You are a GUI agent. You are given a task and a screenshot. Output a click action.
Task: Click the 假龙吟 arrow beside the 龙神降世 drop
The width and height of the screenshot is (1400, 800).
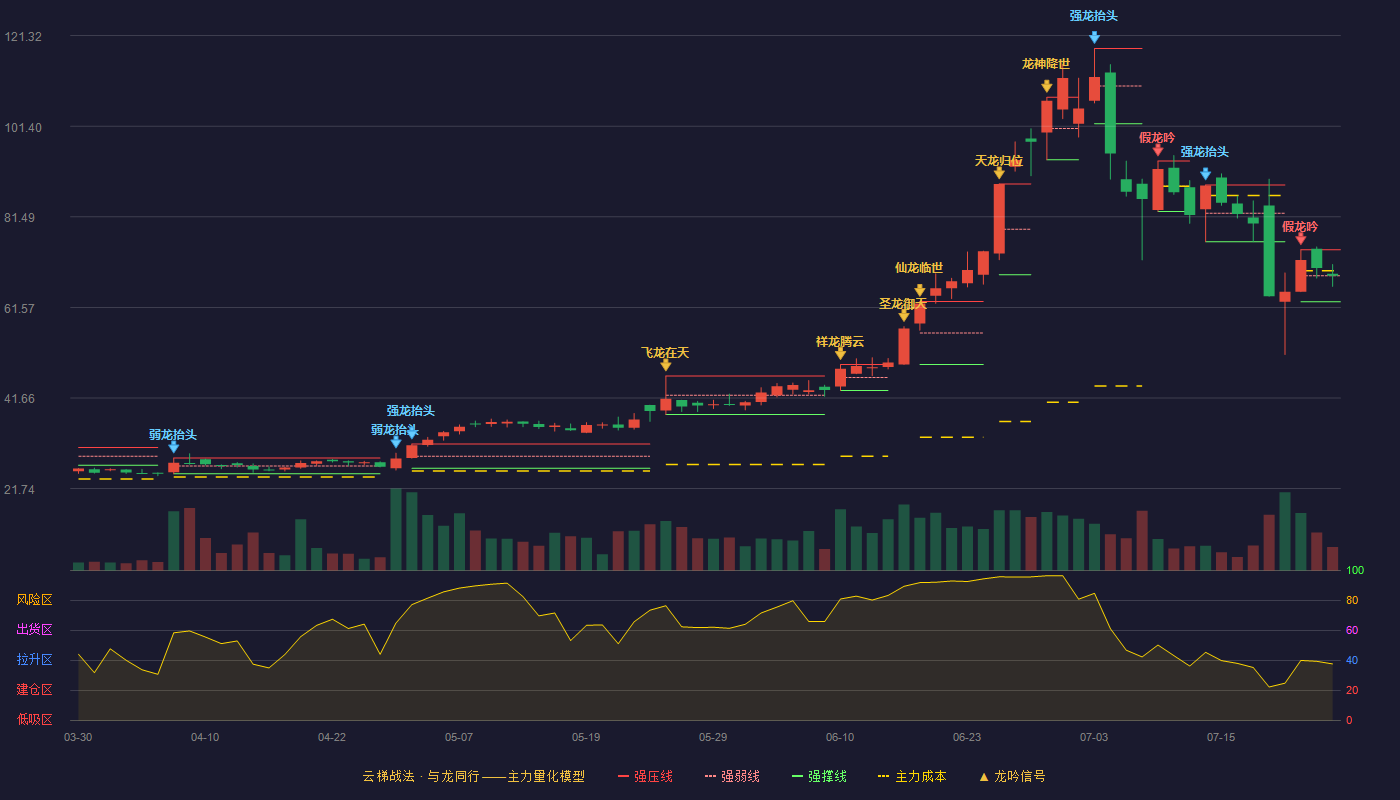coord(1158,150)
